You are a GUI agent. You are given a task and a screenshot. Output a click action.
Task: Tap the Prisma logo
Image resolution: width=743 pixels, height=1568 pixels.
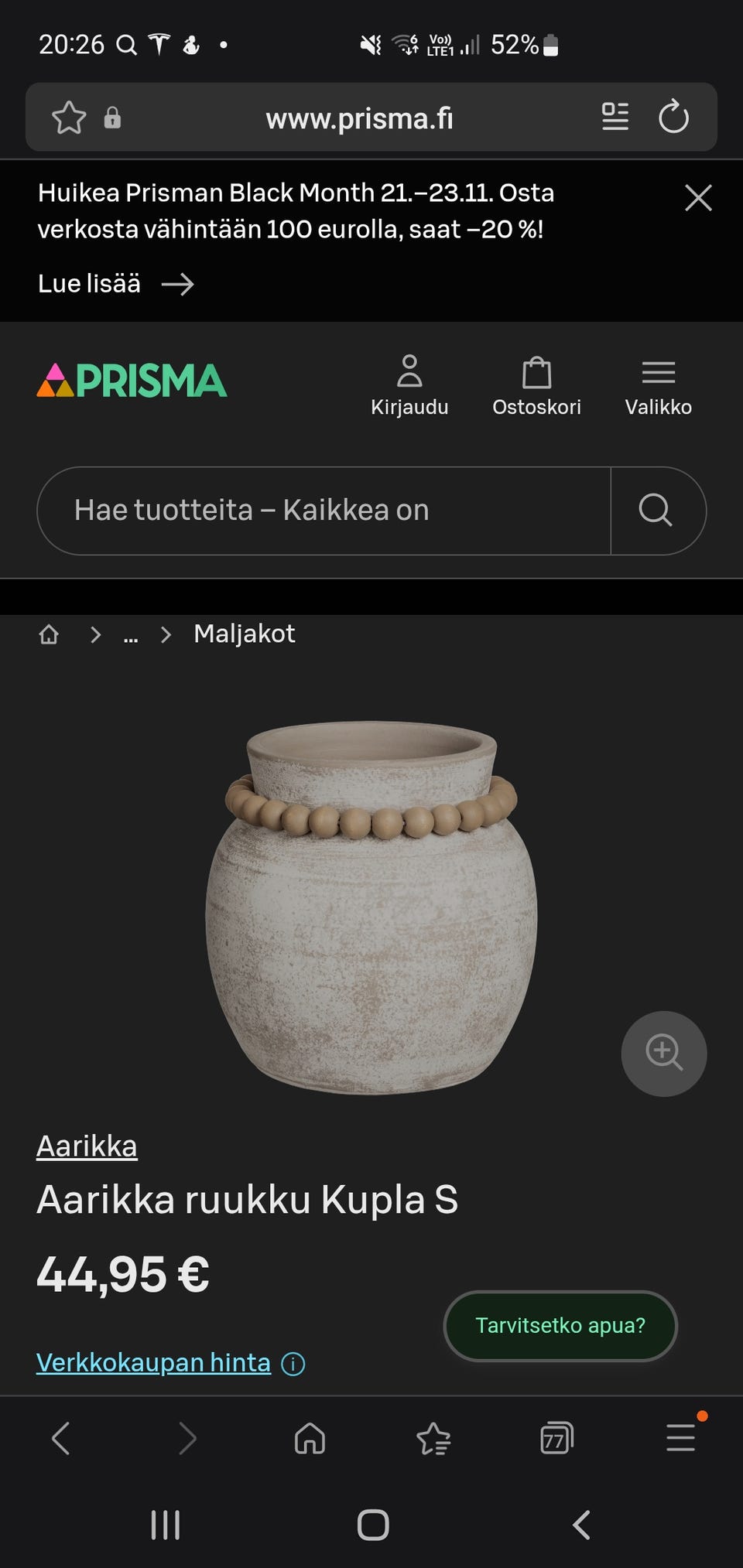[130, 380]
